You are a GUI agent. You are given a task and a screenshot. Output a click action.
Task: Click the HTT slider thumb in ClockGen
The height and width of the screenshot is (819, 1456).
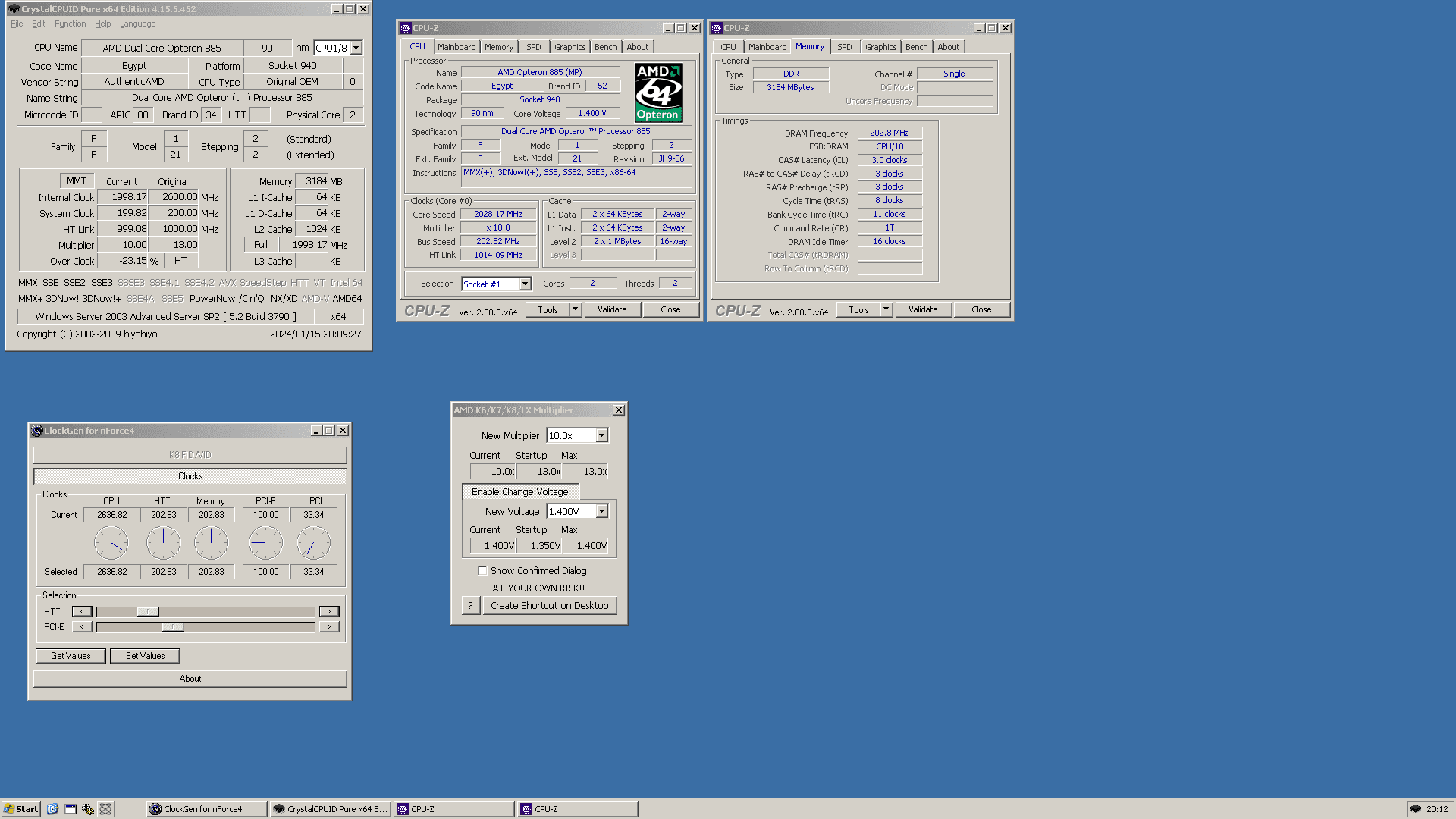(148, 611)
